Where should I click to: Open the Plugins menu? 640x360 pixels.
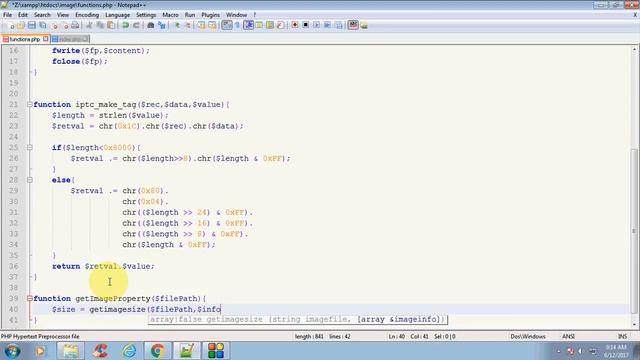(211, 15)
